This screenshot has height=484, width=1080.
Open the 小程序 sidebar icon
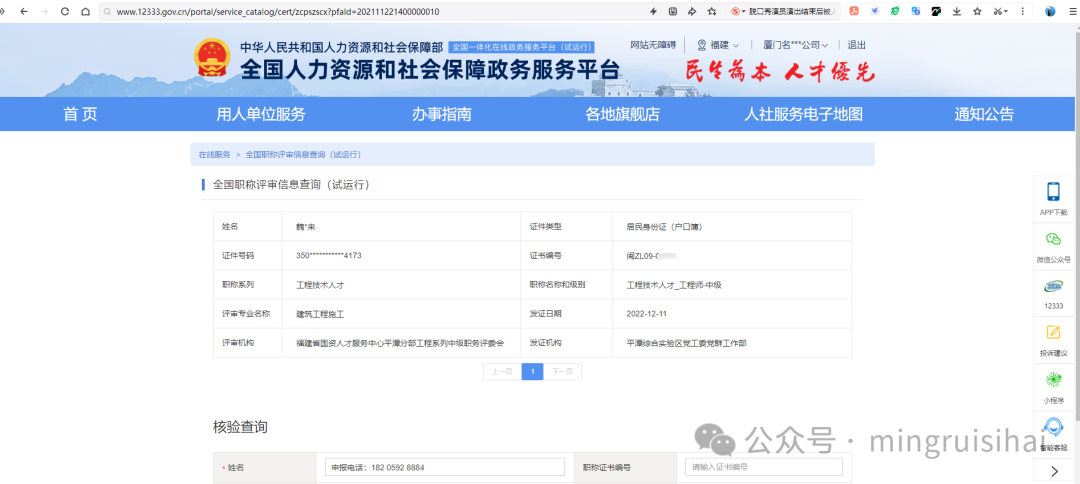coord(1053,388)
